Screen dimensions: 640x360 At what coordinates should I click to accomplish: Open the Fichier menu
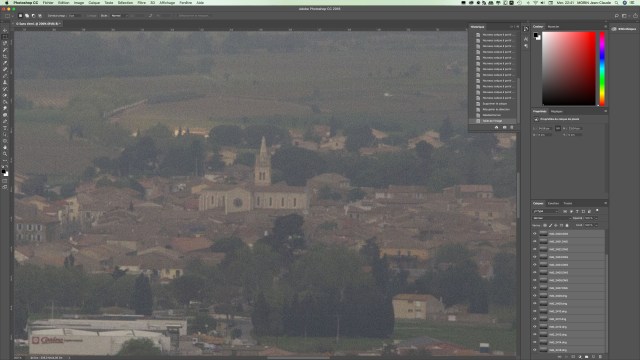[48, 2]
